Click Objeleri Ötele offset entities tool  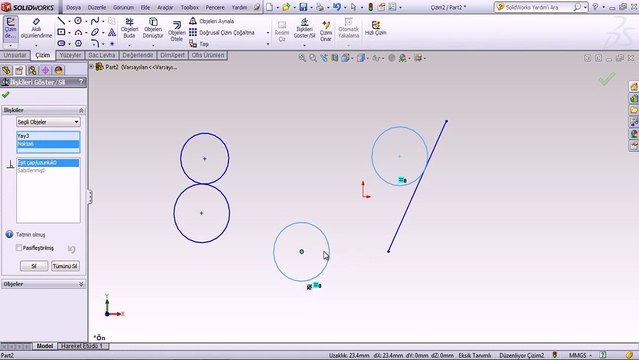click(x=176, y=31)
